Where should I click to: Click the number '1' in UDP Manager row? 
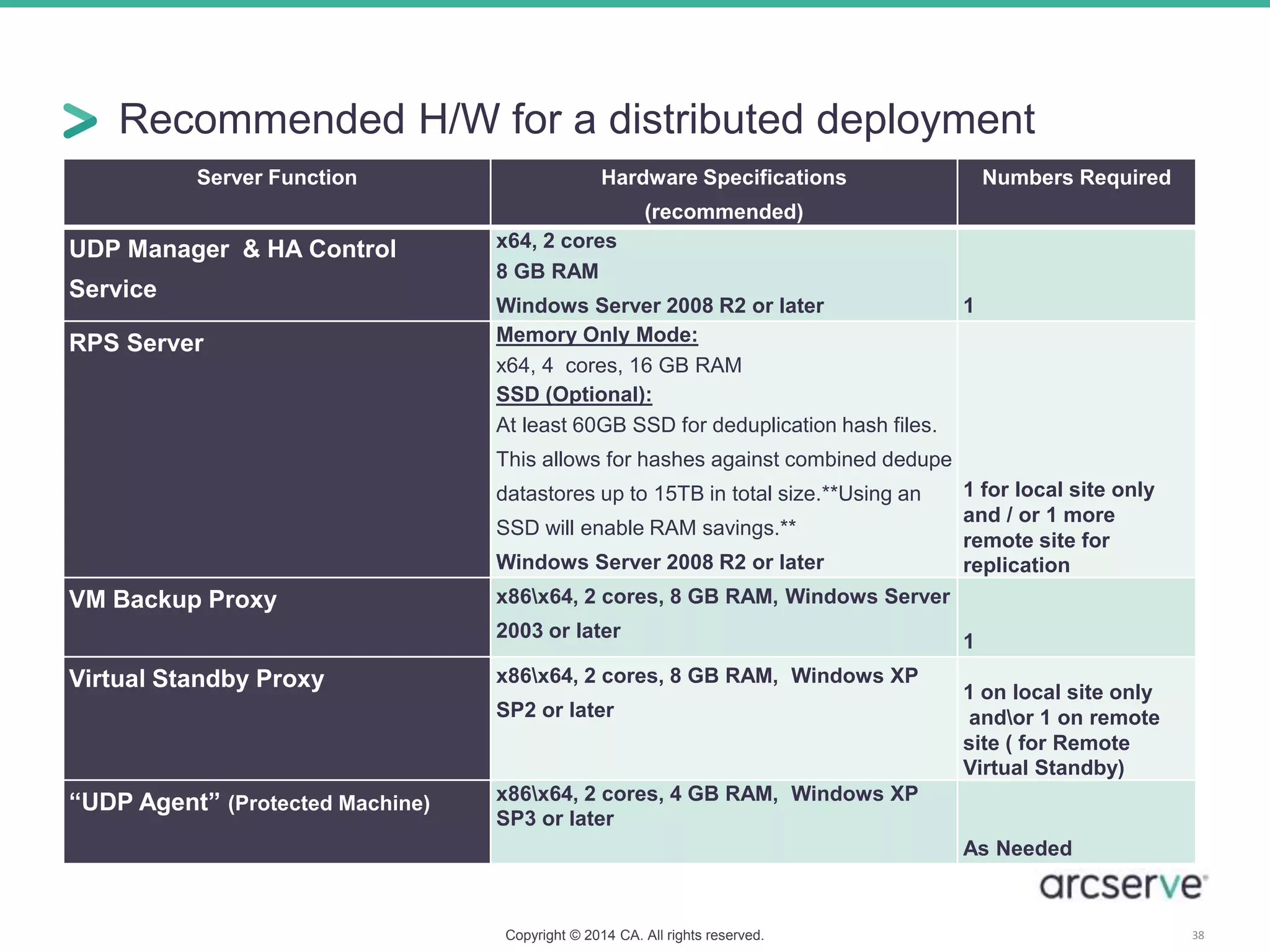tap(969, 306)
